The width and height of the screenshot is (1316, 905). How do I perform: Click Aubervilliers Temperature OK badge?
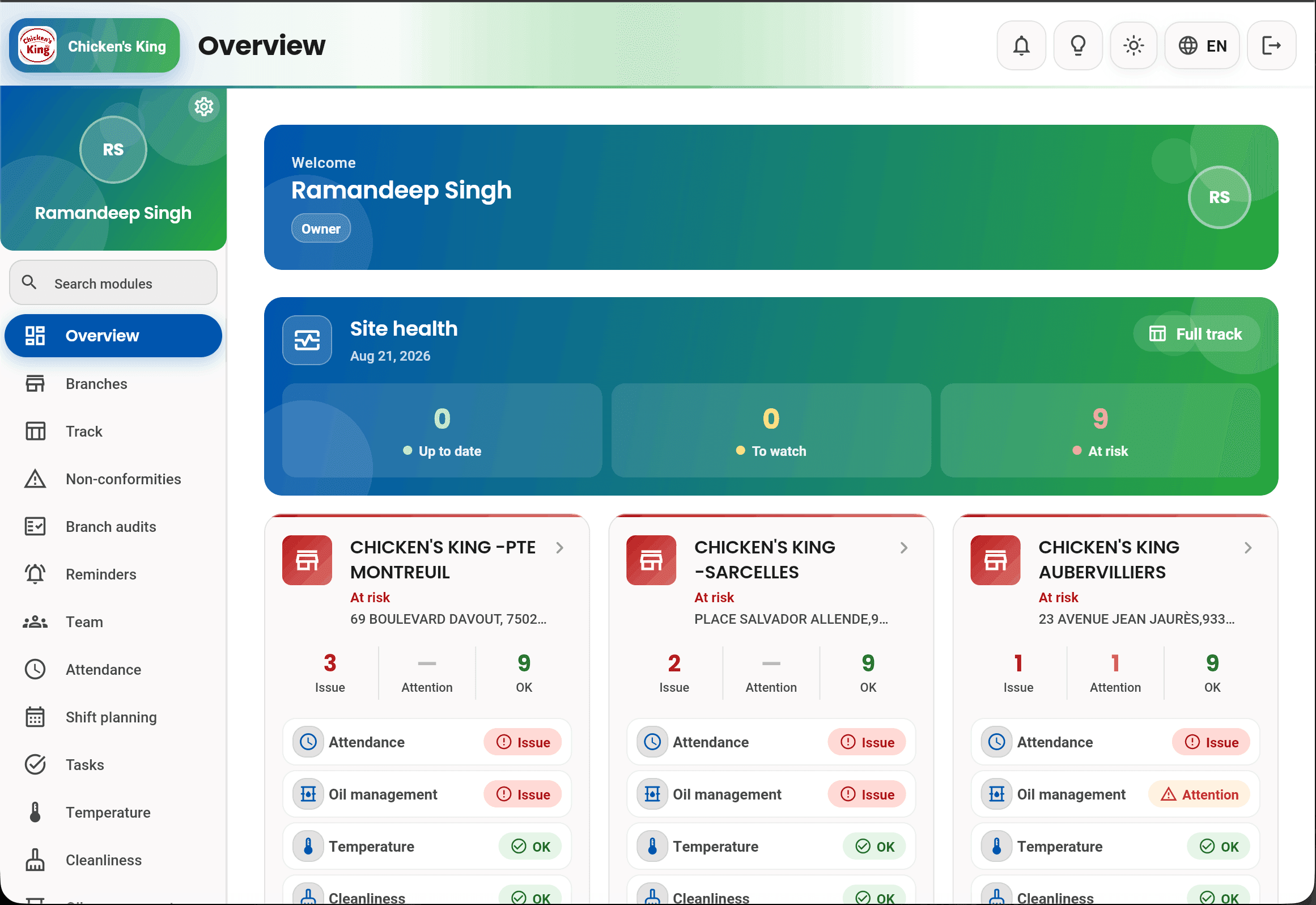(1218, 847)
